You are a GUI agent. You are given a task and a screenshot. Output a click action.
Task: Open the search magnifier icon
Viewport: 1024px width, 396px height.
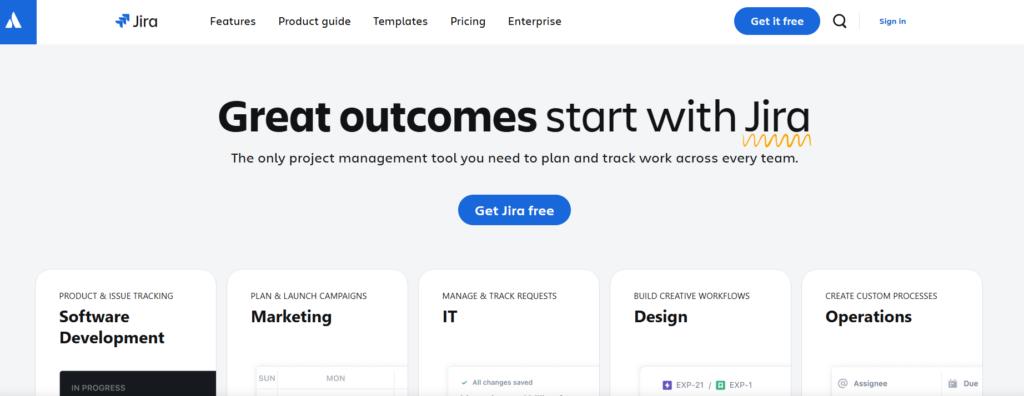[x=839, y=21]
